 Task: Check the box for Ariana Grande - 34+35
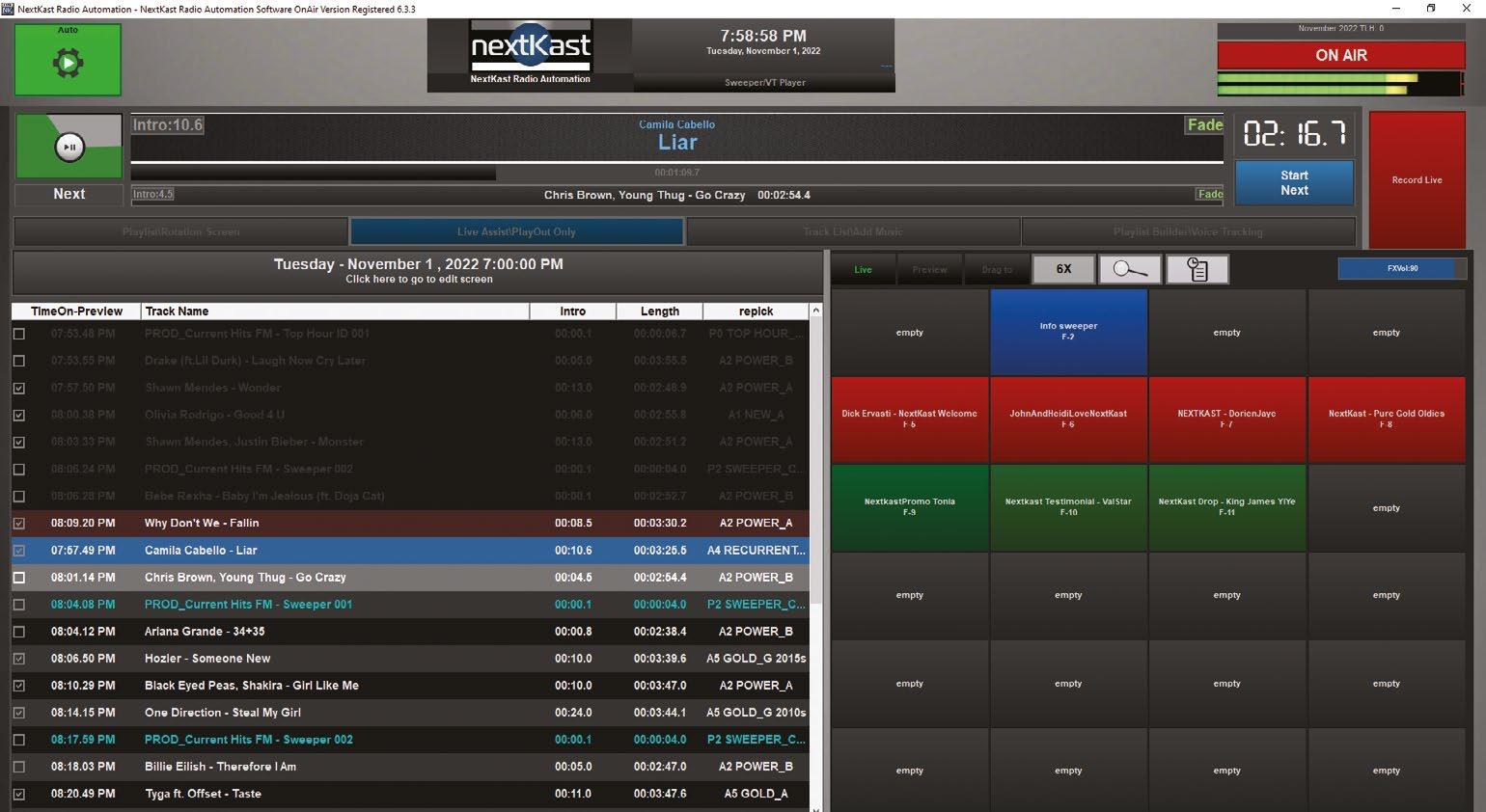[x=19, y=632]
